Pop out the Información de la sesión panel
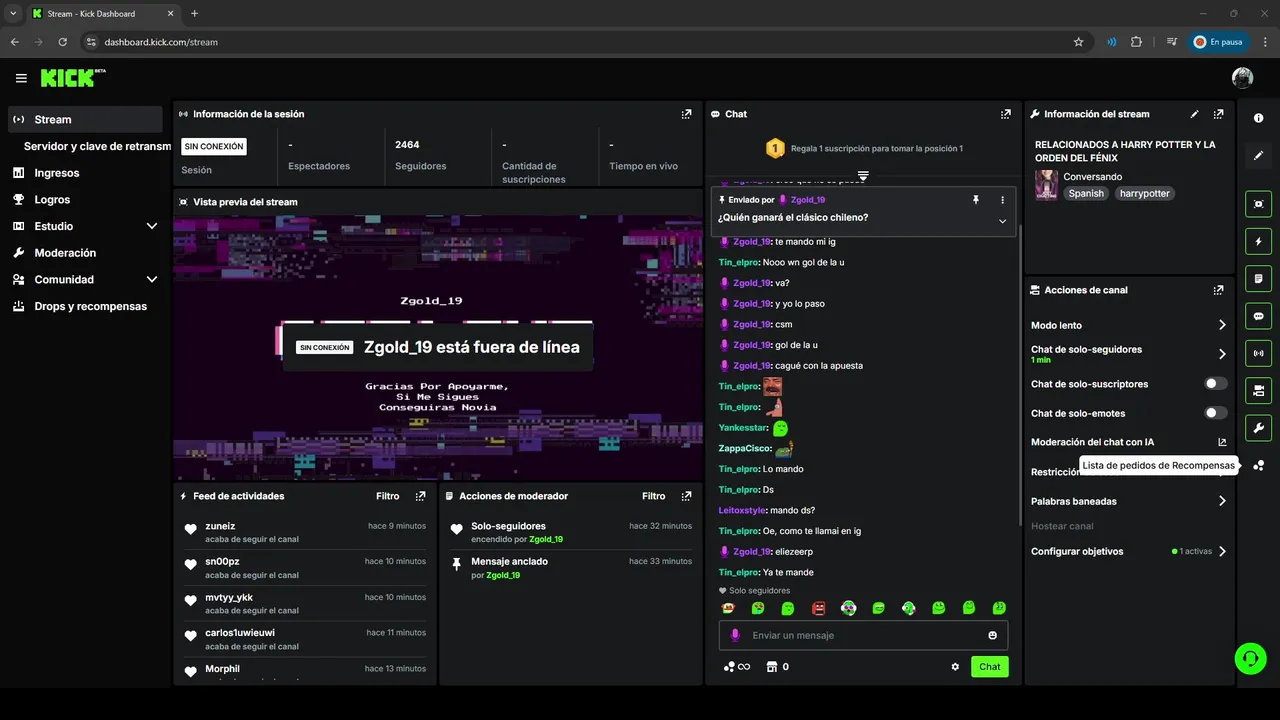Image resolution: width=1280 pixels, height=720 pixels. [x=686, y=114]
